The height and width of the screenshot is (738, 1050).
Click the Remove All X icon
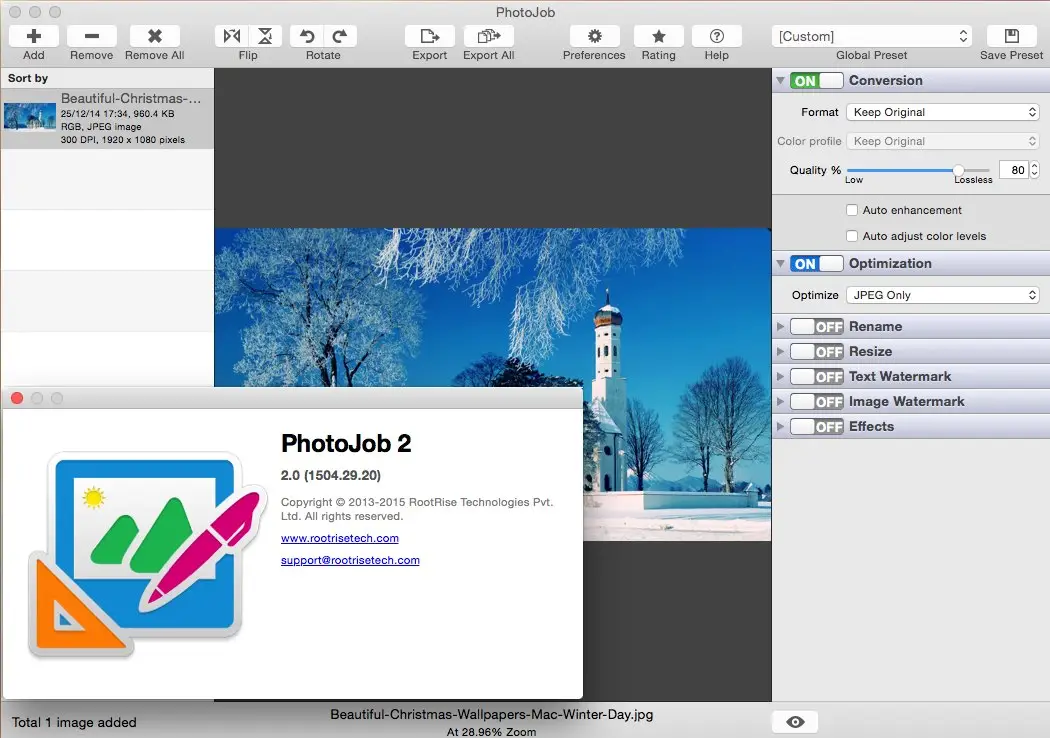click(x=155, y=36)
